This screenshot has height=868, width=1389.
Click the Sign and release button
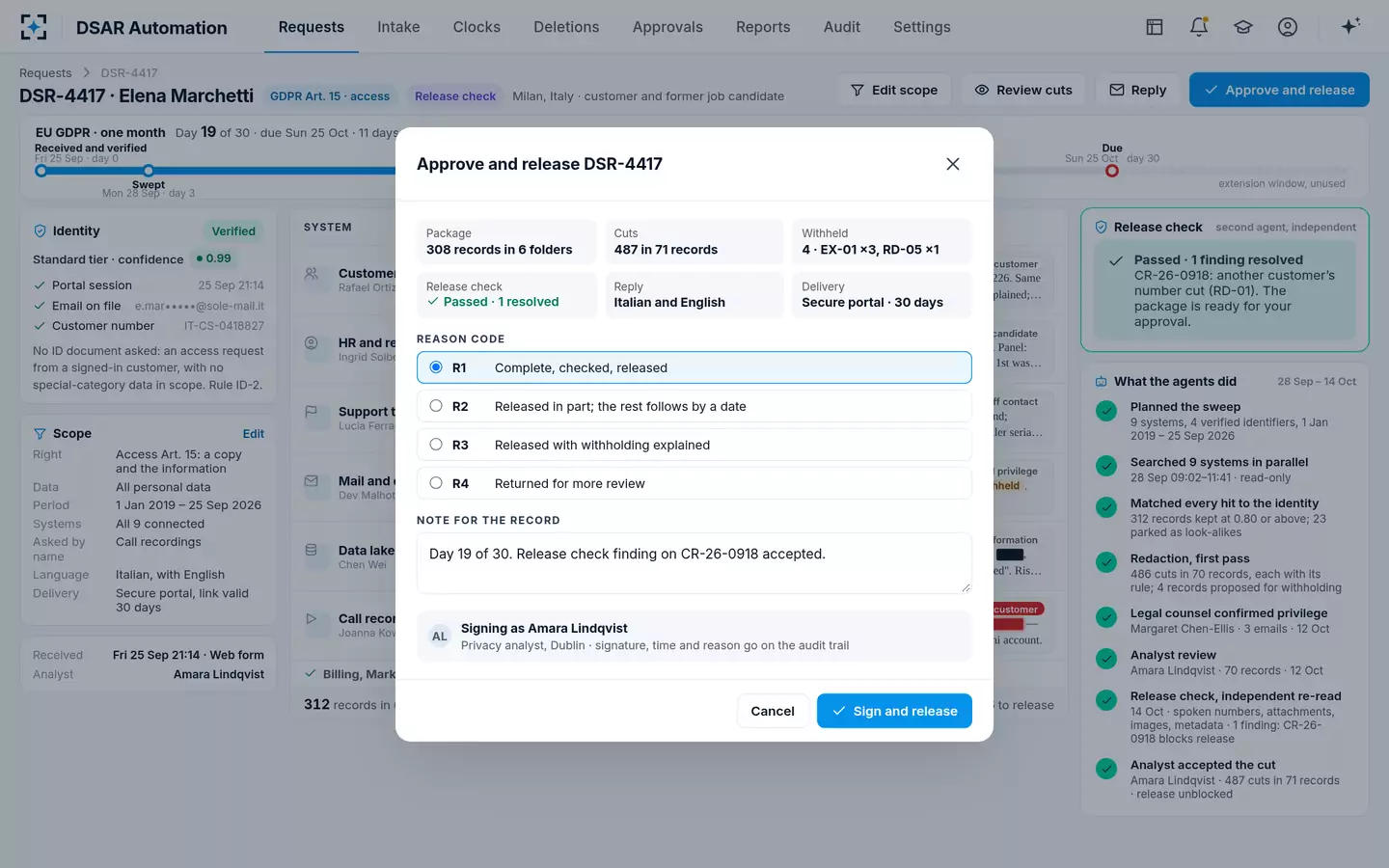tap(894, 711)
